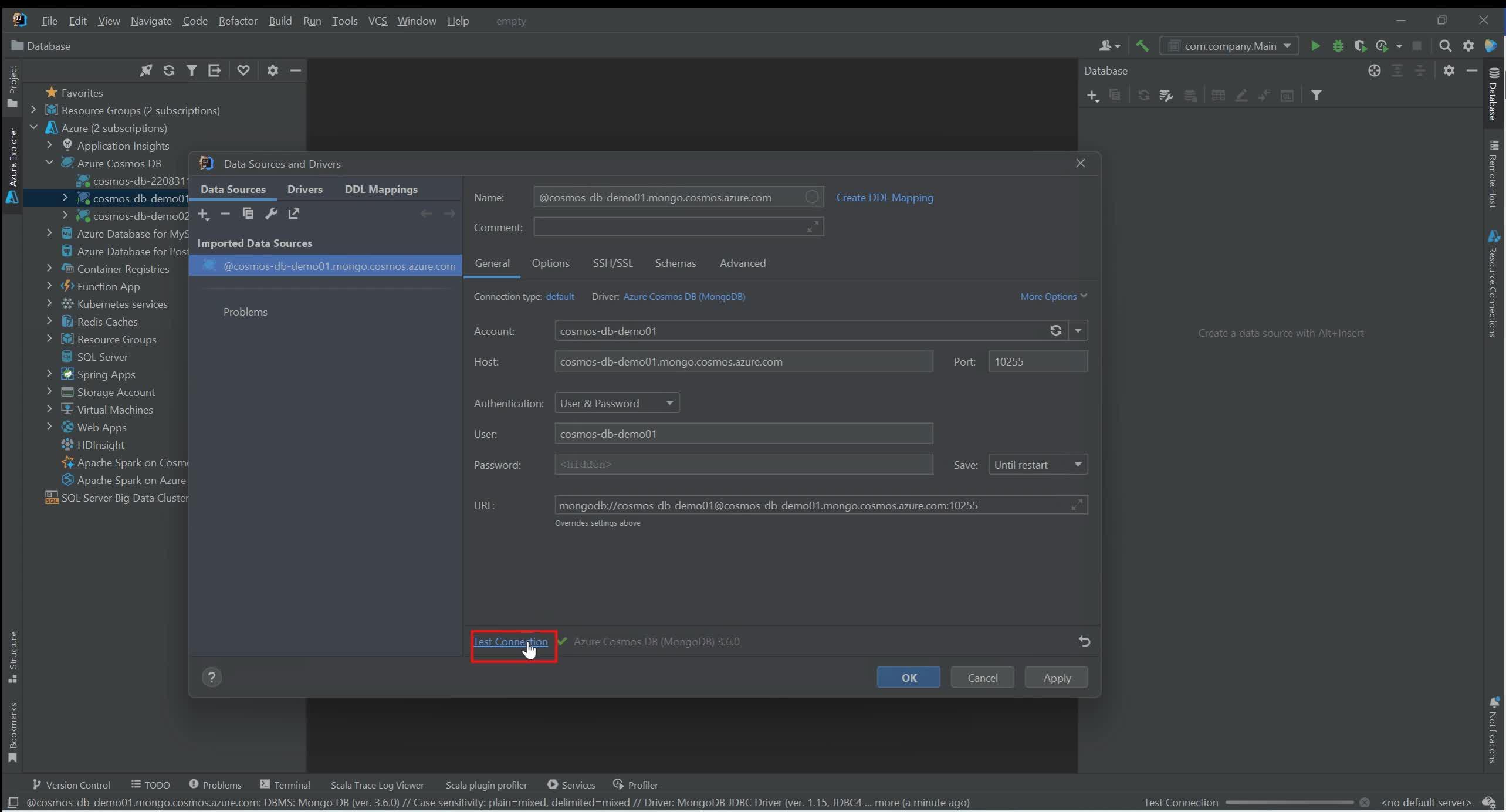
Task: Expand the Function App tree node
Action: coord(49,286)
